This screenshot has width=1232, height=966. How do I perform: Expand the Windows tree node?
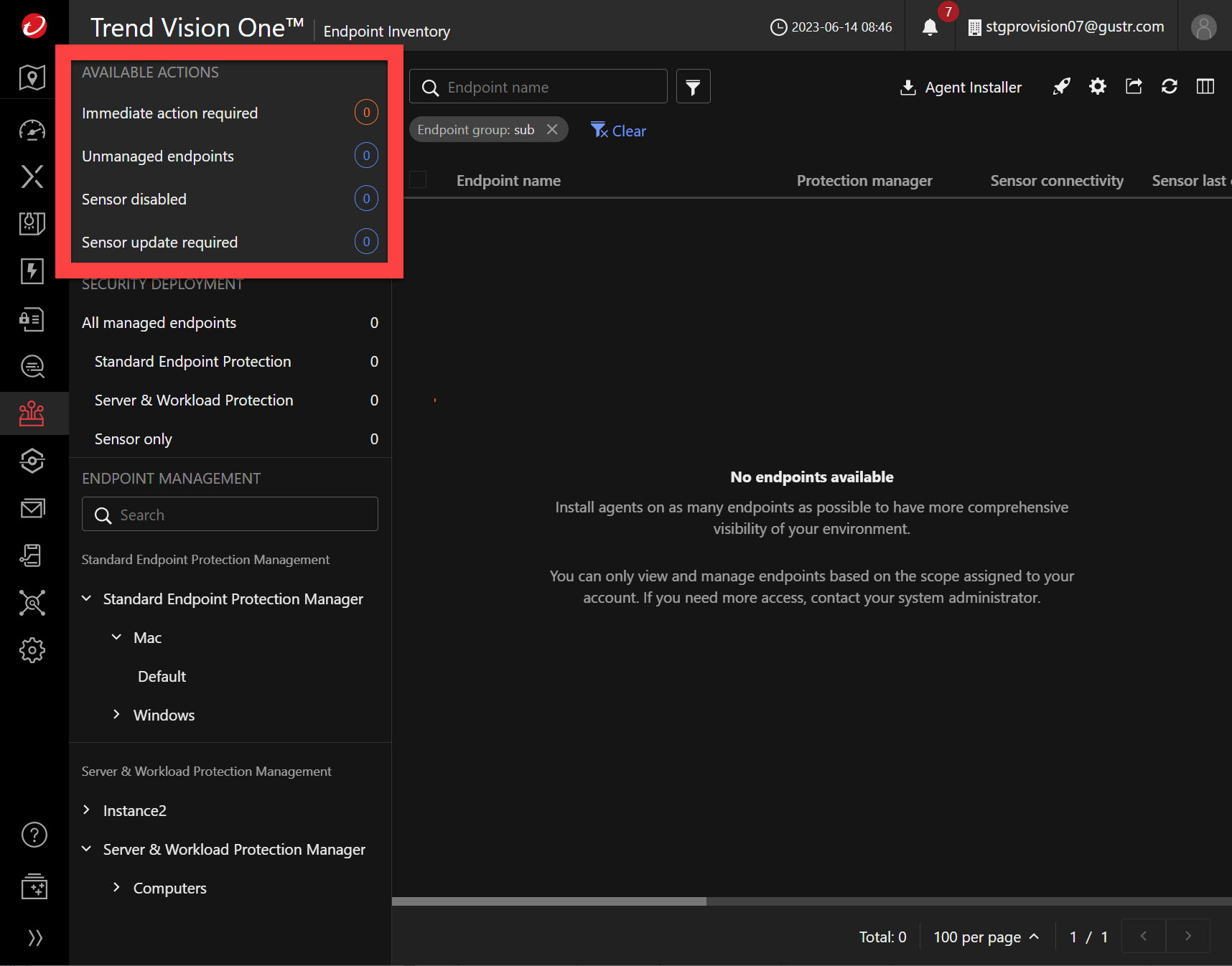point(116,715)
